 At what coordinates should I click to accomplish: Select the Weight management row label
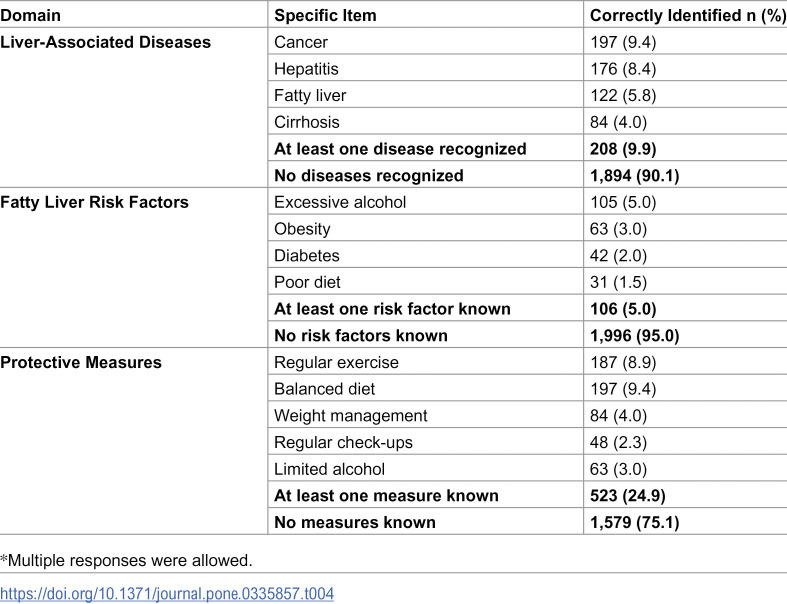350,416
